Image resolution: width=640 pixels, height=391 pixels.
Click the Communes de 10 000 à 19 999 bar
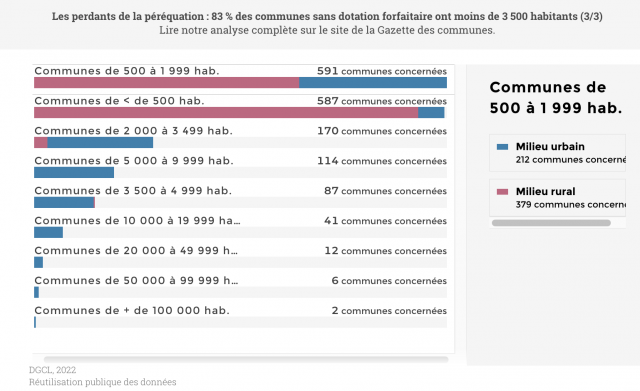click(48, 232)
